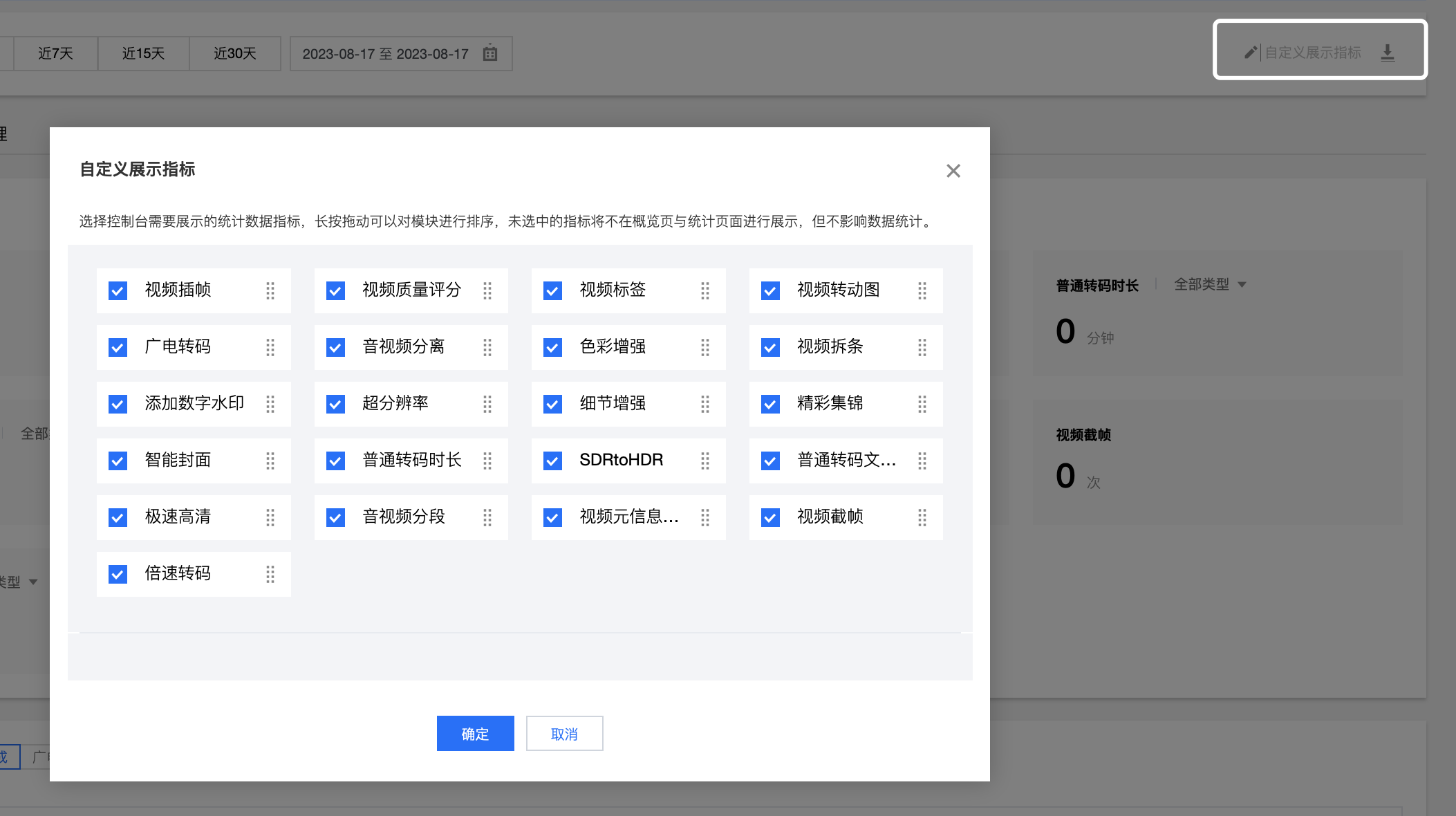Grab the drag handle of 视频插帧
This screenshot has width=1456, height=816.
[x=270, y=290]
